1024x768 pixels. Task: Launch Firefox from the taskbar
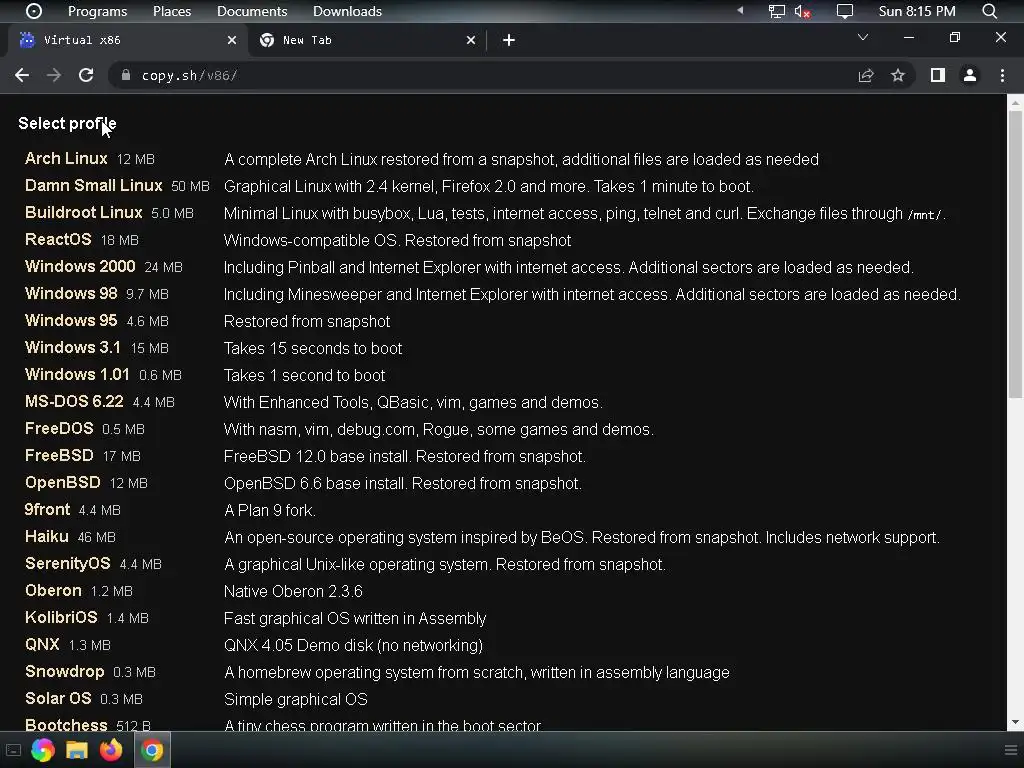point(110,750)
